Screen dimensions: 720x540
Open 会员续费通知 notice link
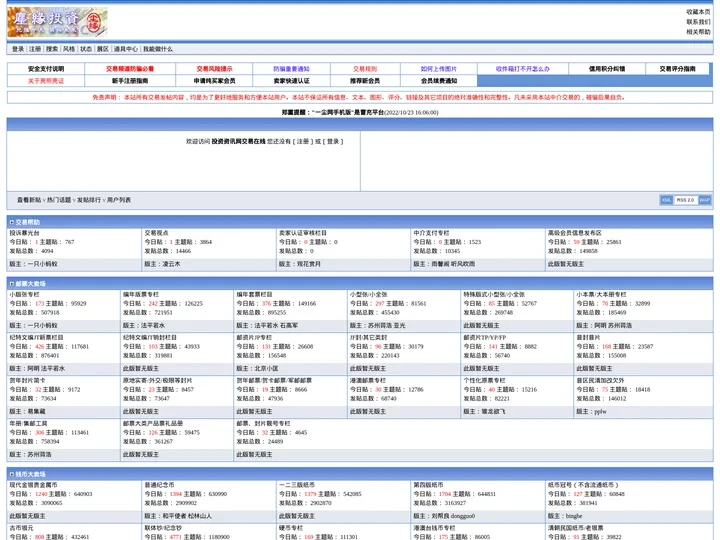(x=439, y=81)
